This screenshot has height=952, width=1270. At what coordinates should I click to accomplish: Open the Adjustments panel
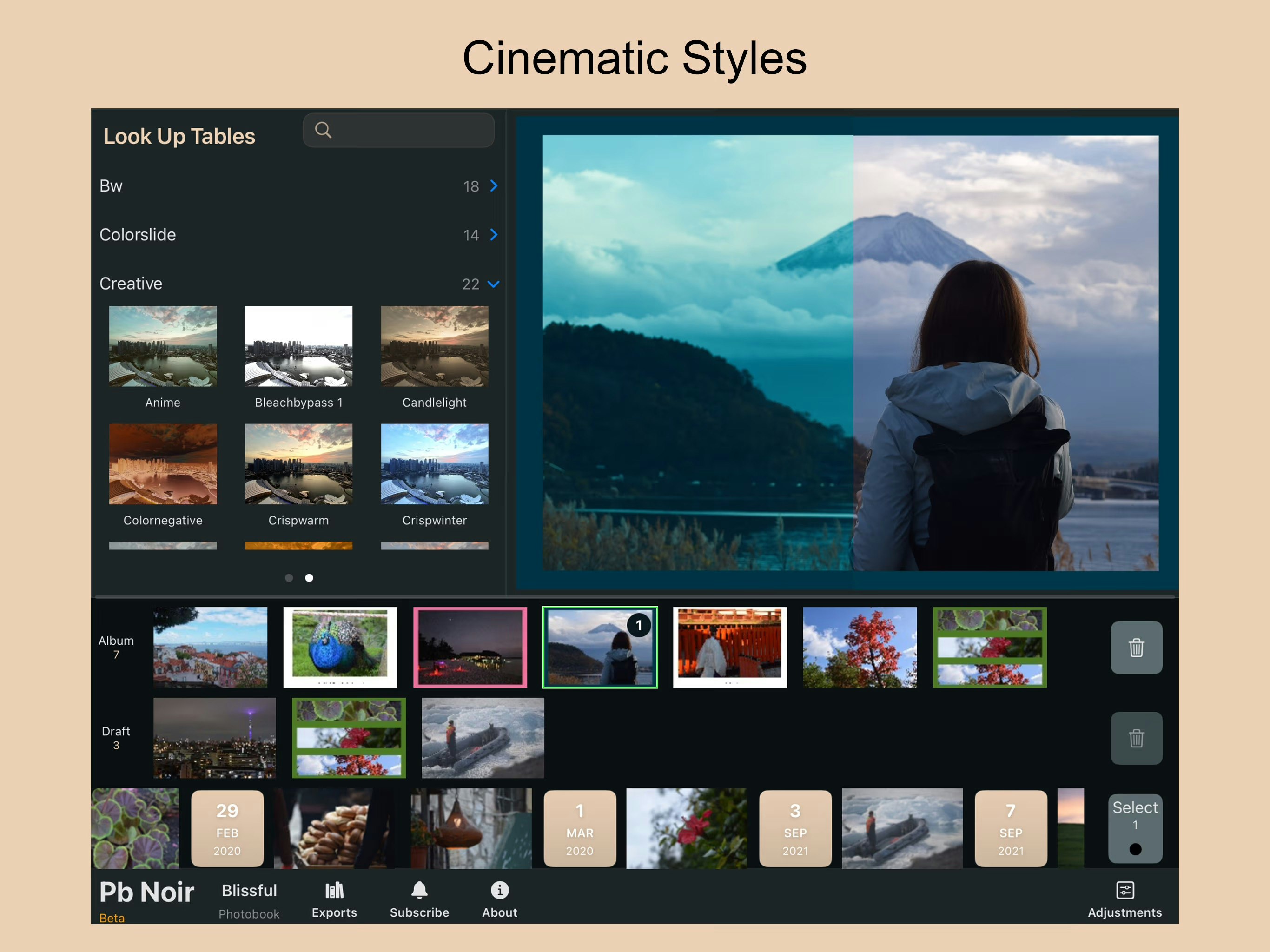(x=1124, y=899)
